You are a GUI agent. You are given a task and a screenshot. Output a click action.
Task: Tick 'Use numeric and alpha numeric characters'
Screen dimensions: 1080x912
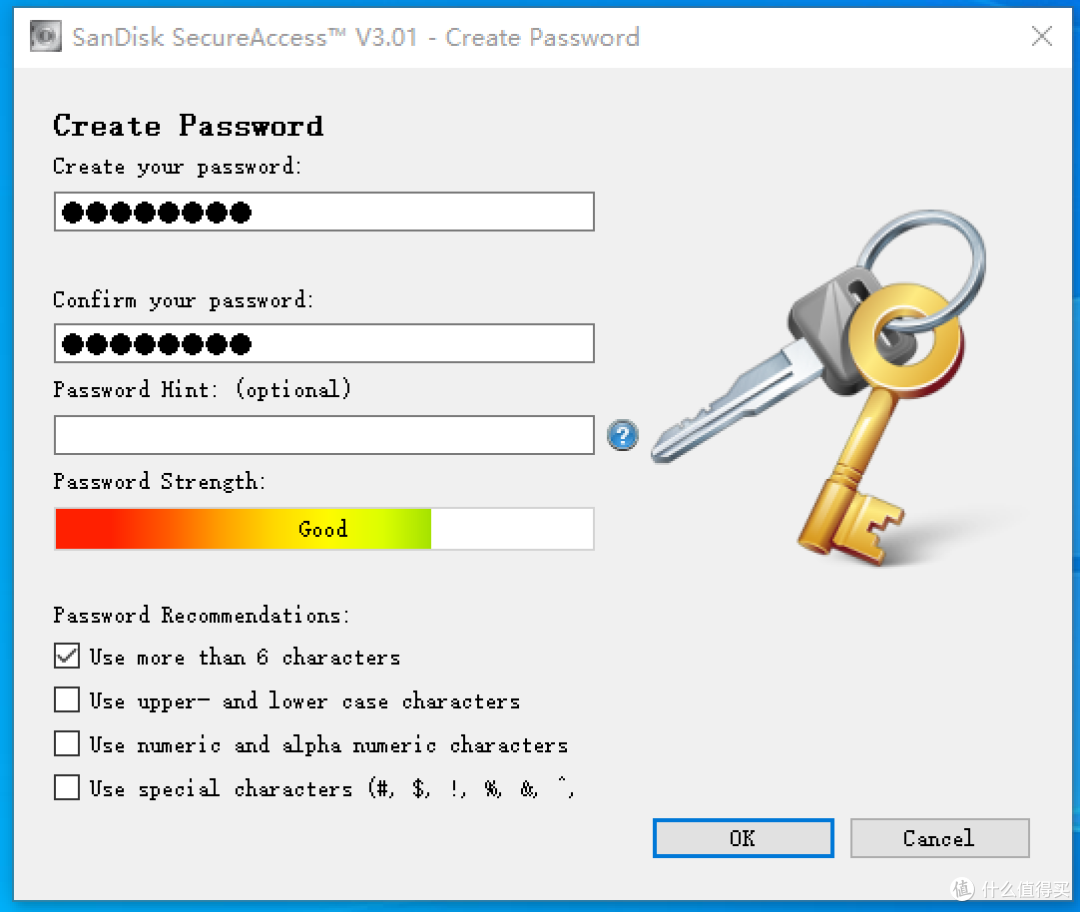[x=67, y=744]
